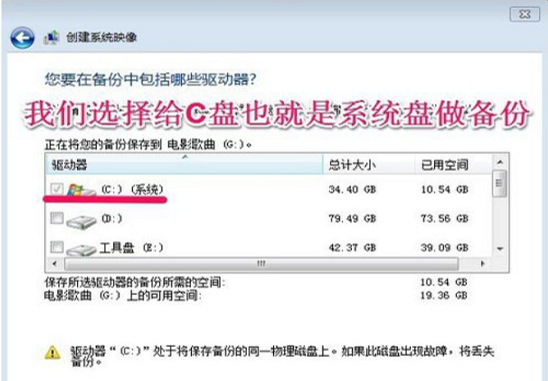The image size is (548, 381).
Task: Click the 您要在备份中包括哪些驱动器 heading
Action: coord(150,80)
